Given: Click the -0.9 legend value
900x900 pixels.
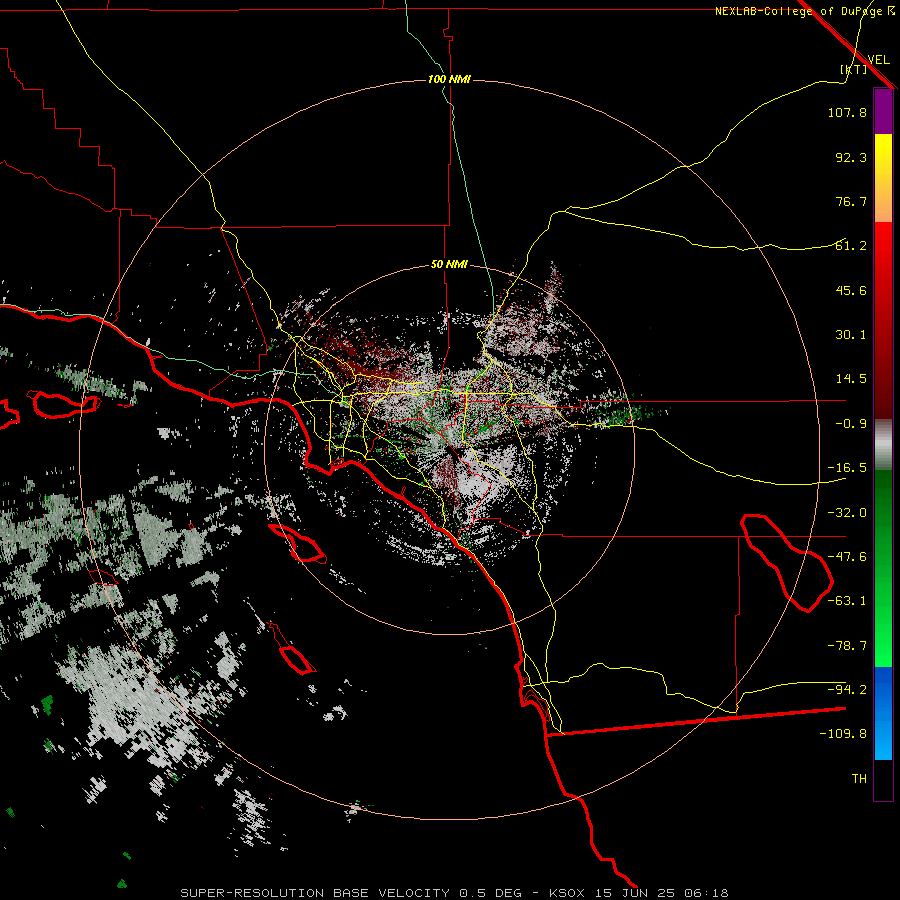Looking at the screenshot, I should [x=851, y=424].
